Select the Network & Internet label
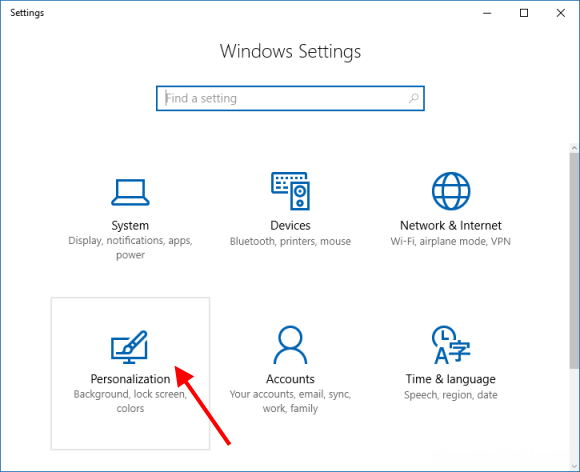This screenshot has height=472, width=580. coord(451,225)
